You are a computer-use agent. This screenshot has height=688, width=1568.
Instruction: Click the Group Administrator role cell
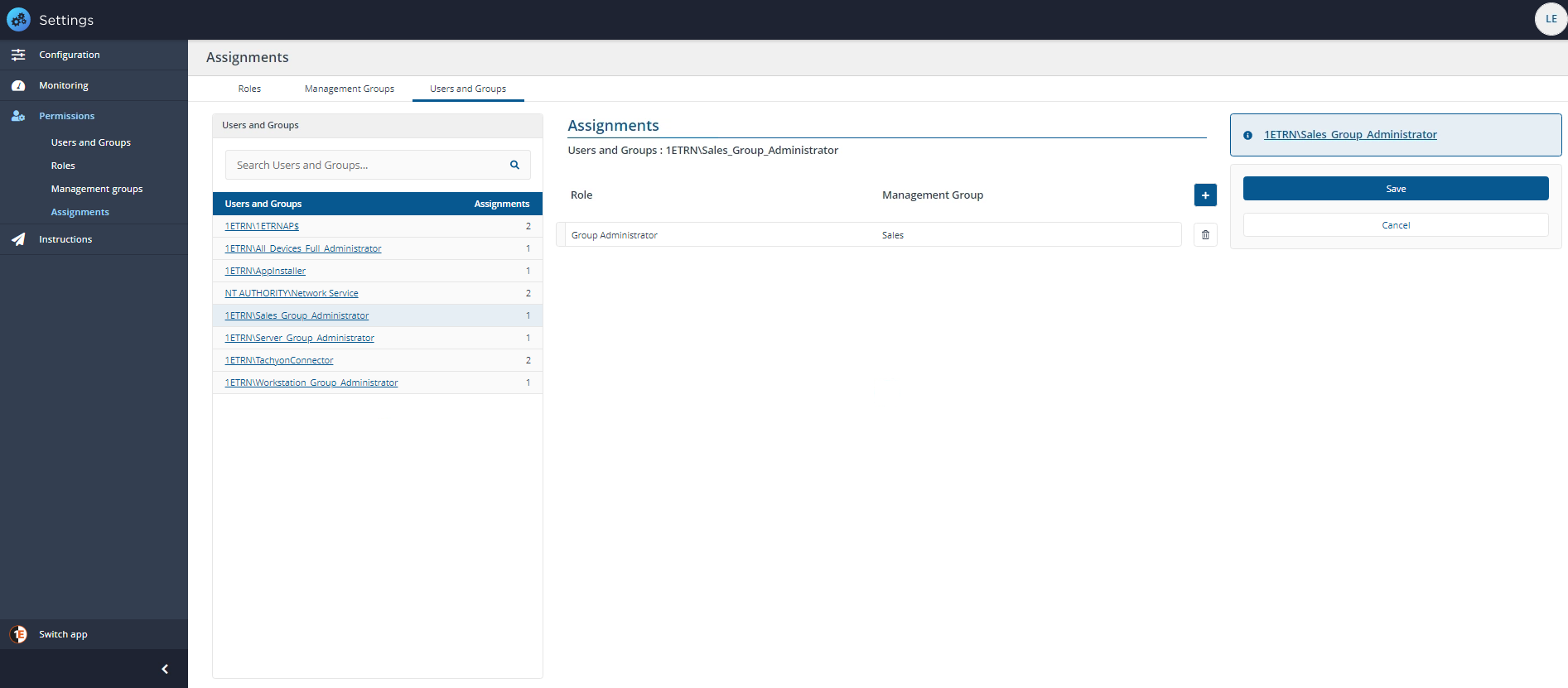coord(615,235)
